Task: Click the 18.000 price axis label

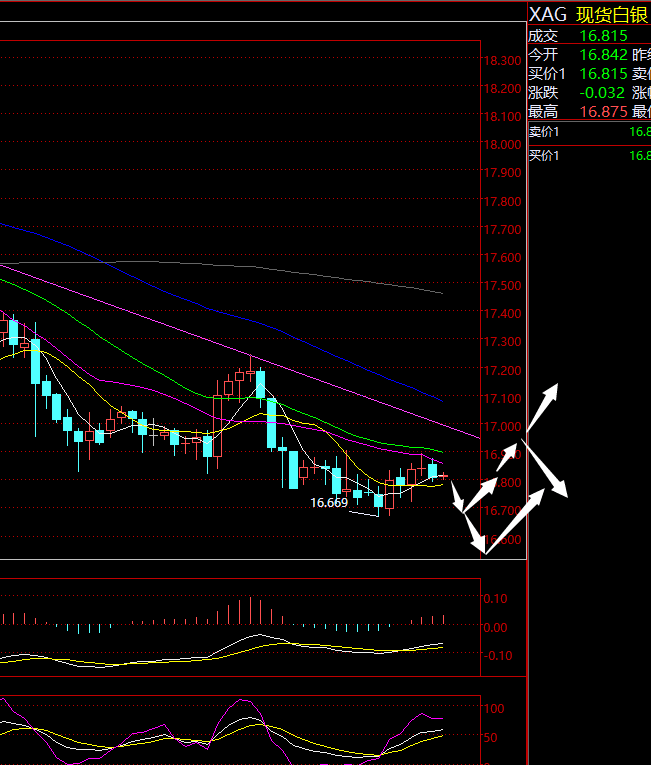Action: click(502, 145)
